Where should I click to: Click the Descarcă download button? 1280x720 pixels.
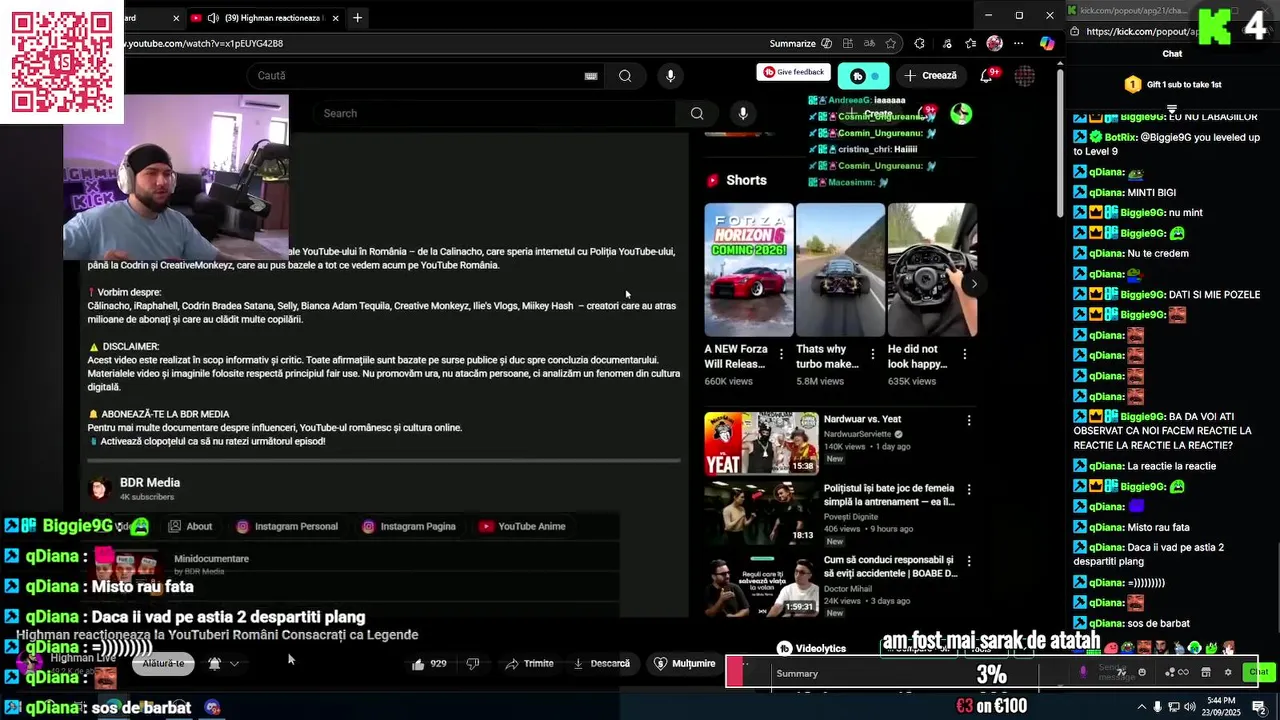click(x=601, y=664)
